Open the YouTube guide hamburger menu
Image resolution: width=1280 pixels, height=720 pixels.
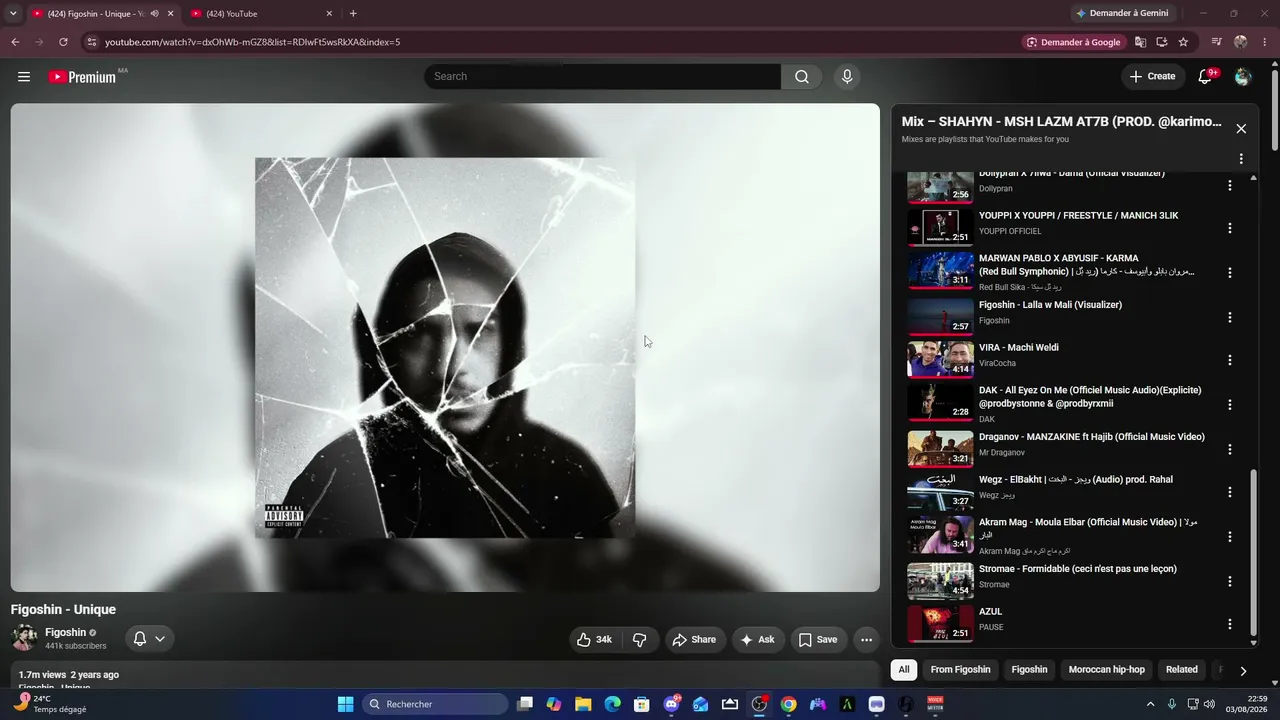[x=24, y=77]
